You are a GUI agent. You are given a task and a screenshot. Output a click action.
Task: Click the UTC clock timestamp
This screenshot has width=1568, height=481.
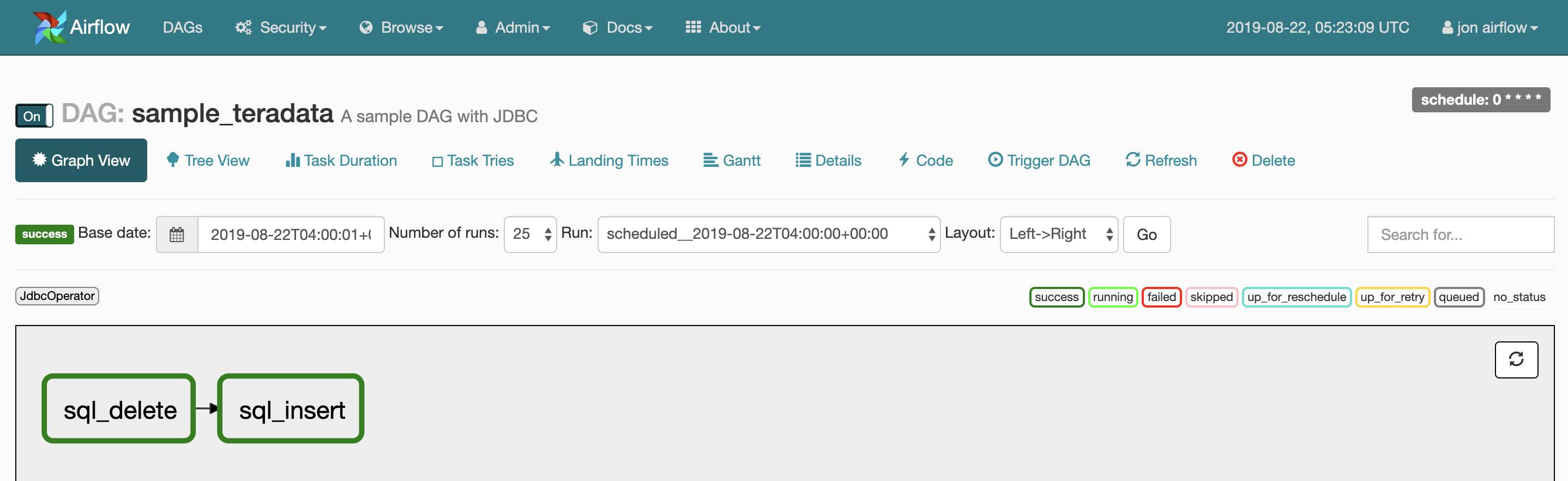(1317, 27)
